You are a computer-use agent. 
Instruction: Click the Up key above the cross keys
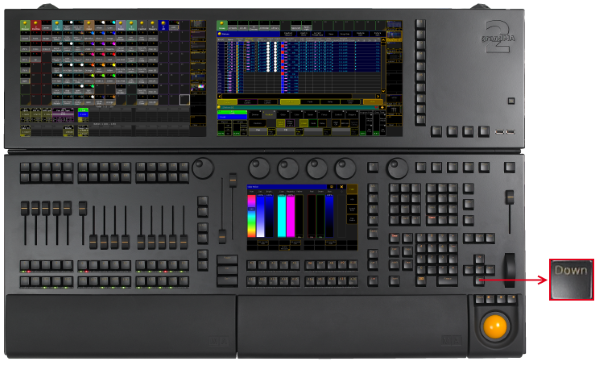[x=479, y=259]
